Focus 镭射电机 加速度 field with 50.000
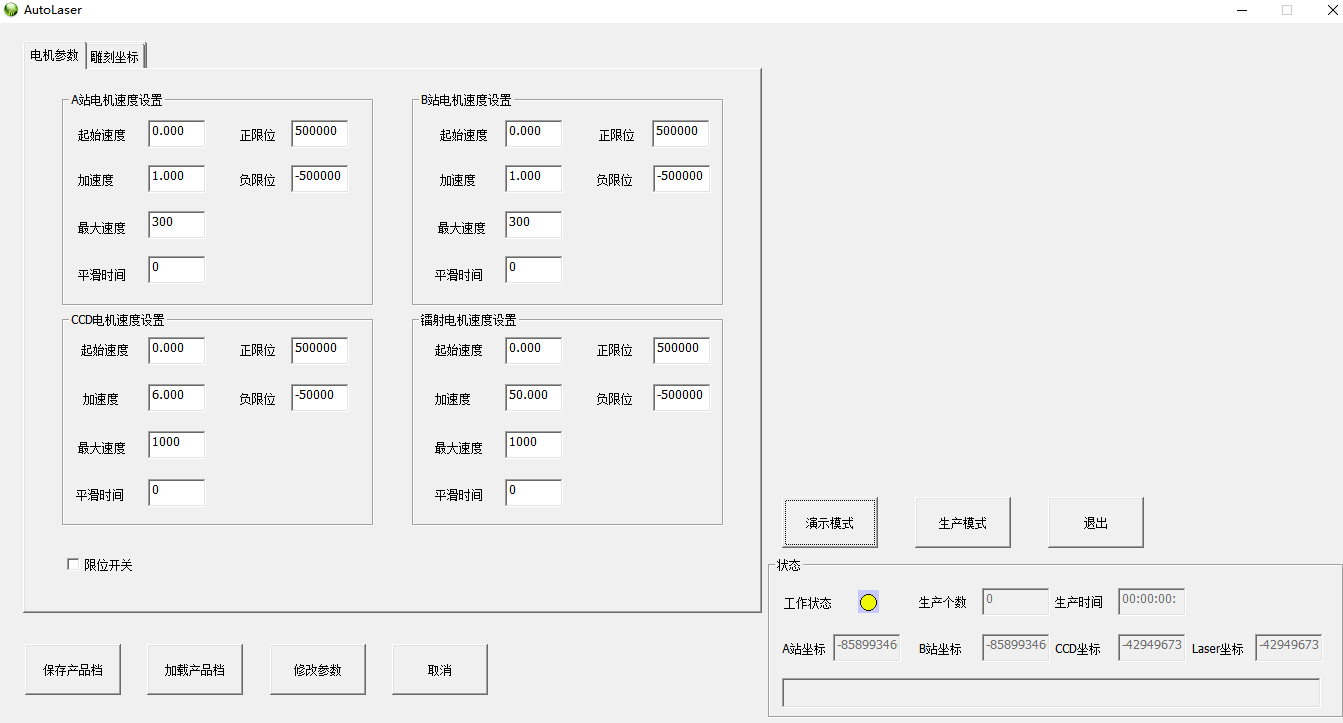 tap(534, 398)
